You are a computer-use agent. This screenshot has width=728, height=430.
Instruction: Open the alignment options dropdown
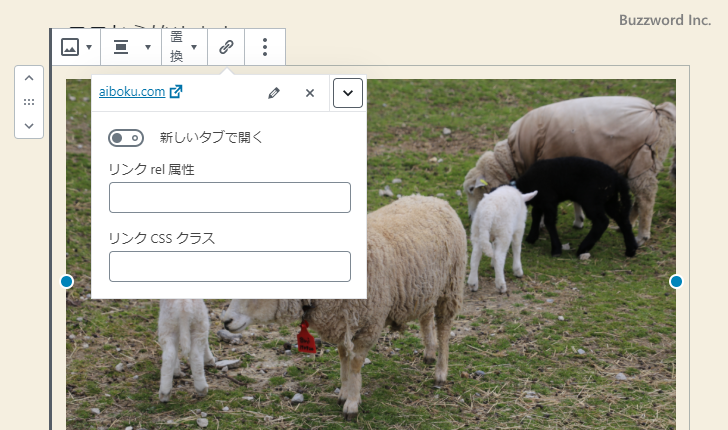[131, 47]
